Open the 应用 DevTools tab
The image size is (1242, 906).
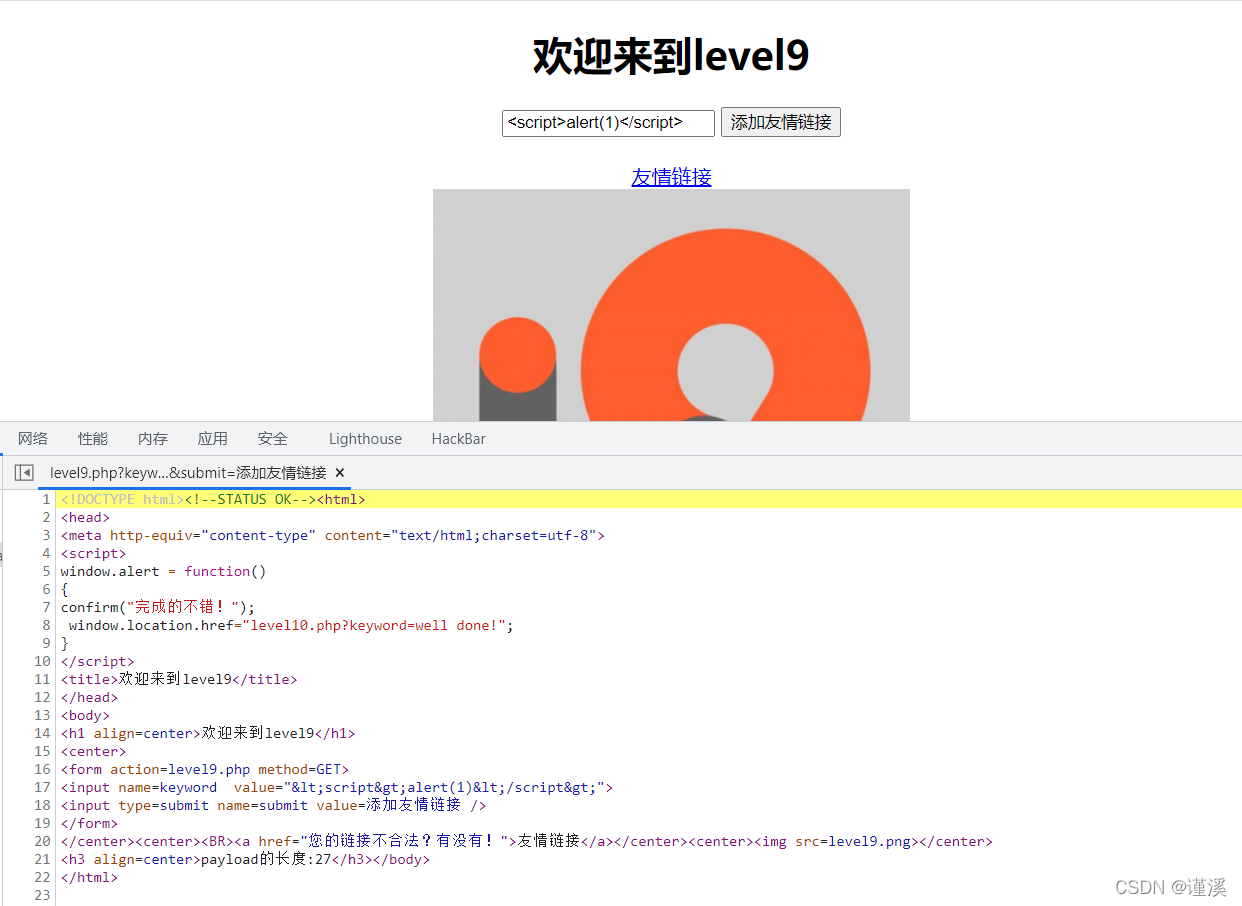[x=213, y=439]
